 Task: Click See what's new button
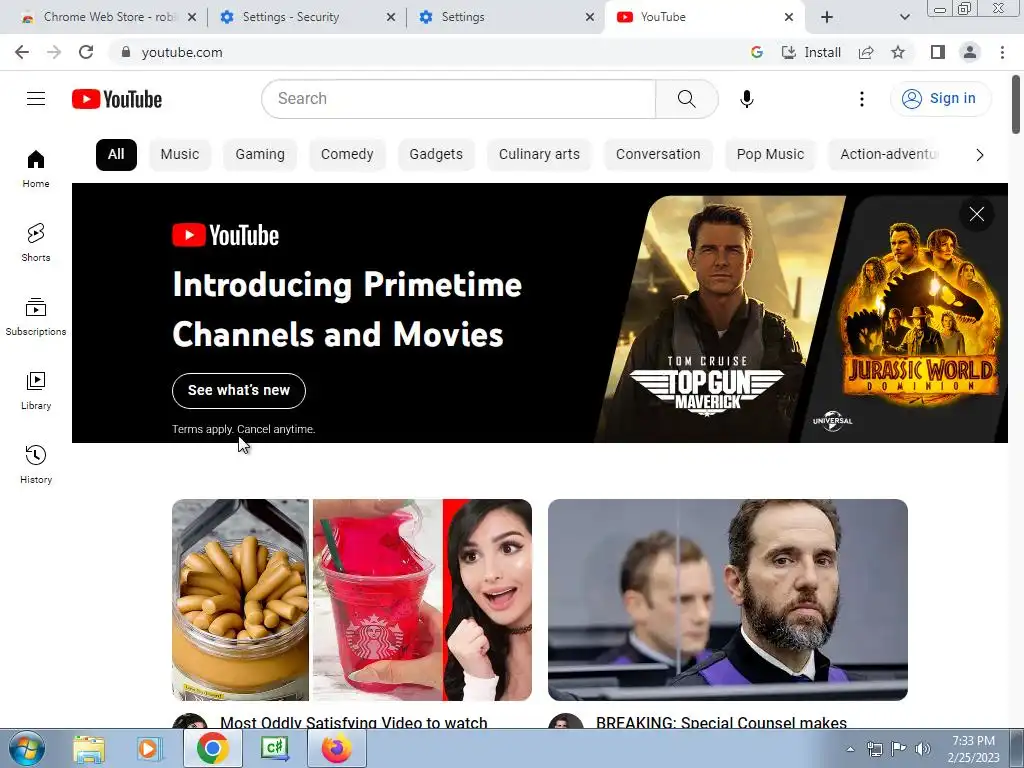tap(239, 391)
